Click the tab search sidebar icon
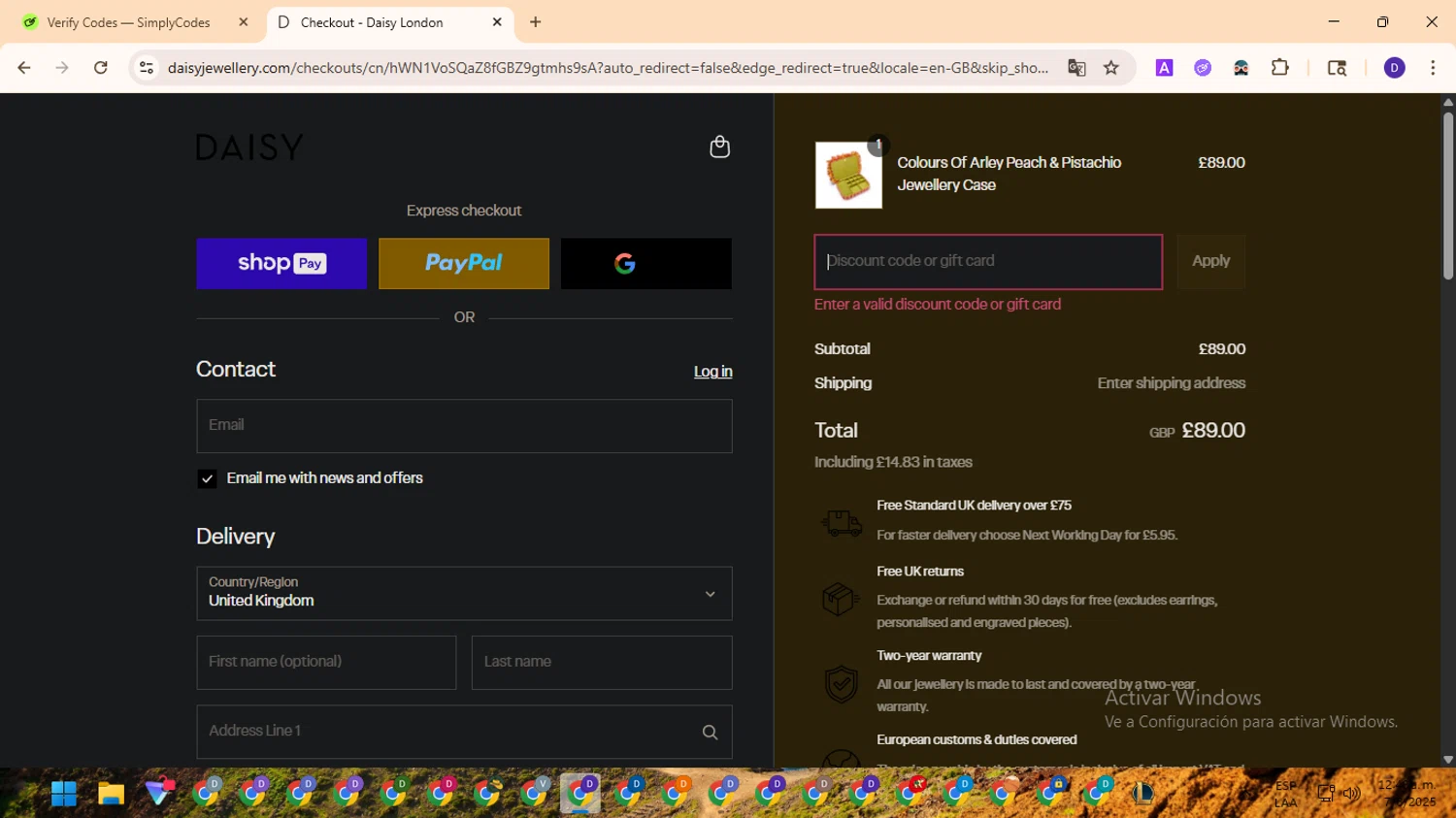This screenshot has height=818, width=1456. point(1337,68)
